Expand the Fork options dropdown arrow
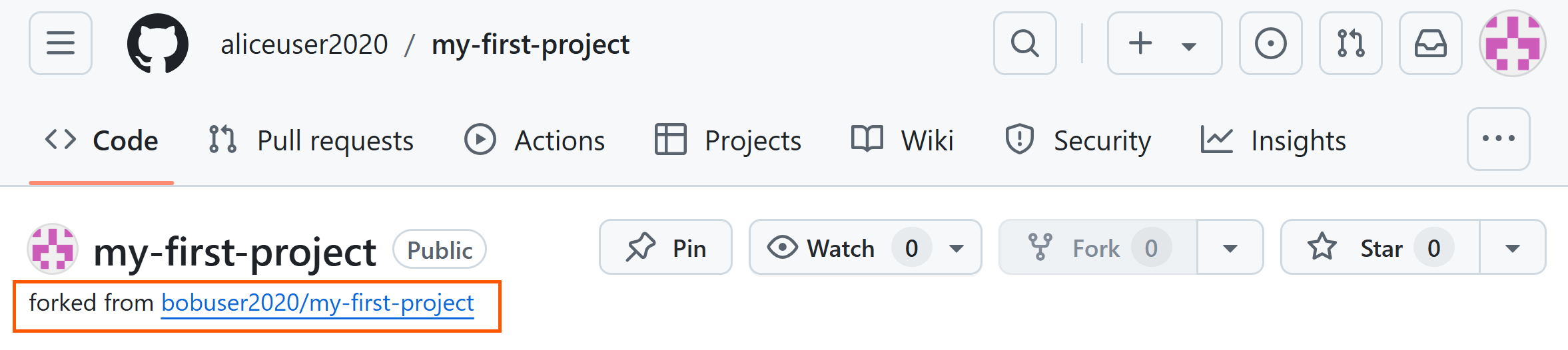This screenshot has width=1568, height=350. pos(1230,248)
